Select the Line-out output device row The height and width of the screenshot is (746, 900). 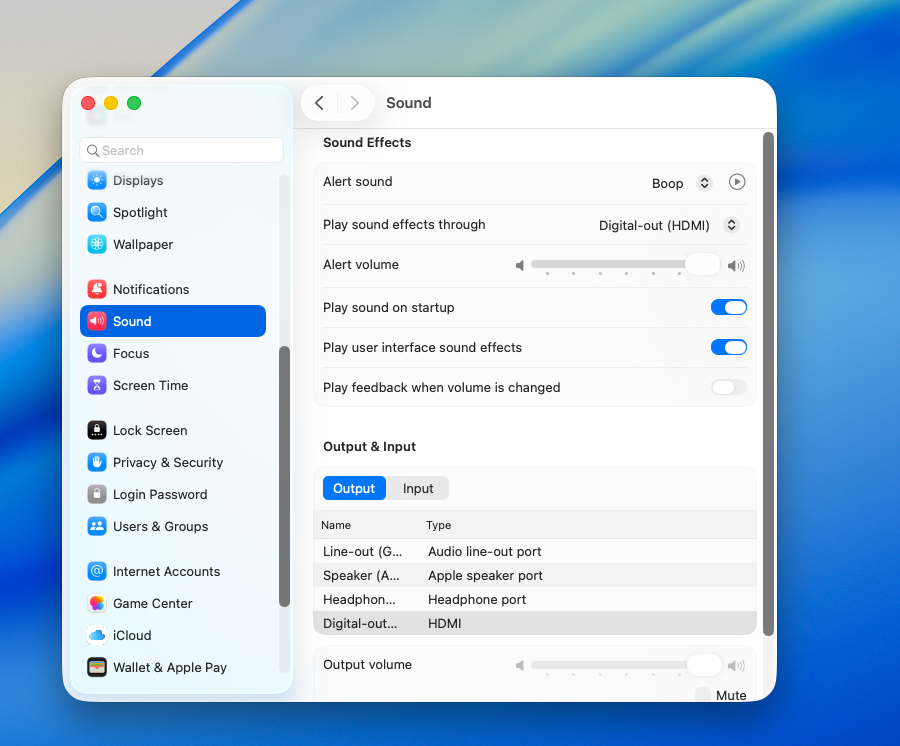(535, 551)
